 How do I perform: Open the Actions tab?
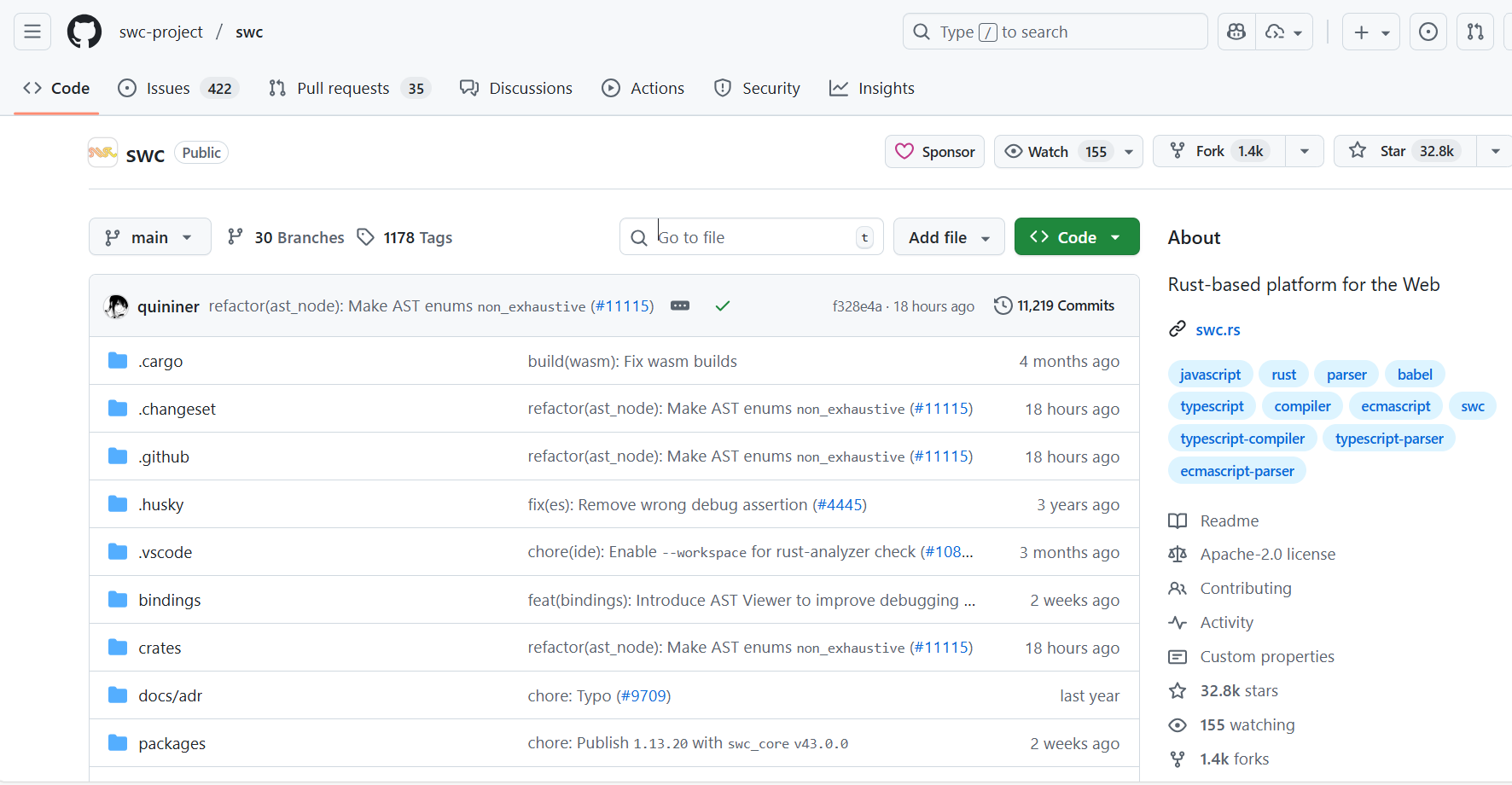(643, 88)
